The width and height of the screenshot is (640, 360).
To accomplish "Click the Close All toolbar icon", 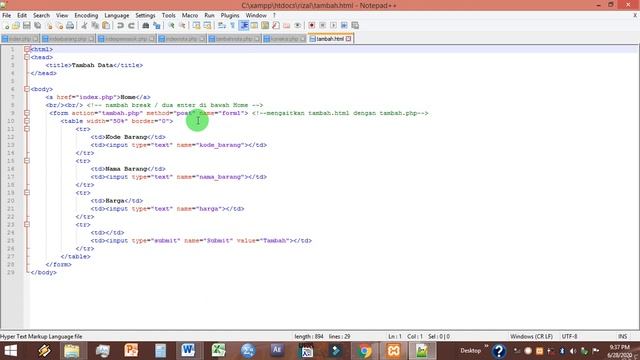I will pyautogui.click(x=60, y=25).
